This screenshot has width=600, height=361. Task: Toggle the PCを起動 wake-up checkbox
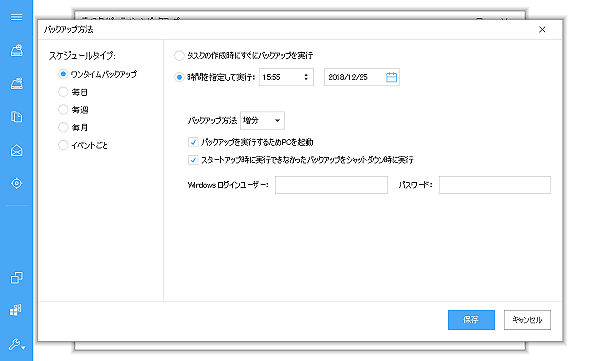pos(193,142)
